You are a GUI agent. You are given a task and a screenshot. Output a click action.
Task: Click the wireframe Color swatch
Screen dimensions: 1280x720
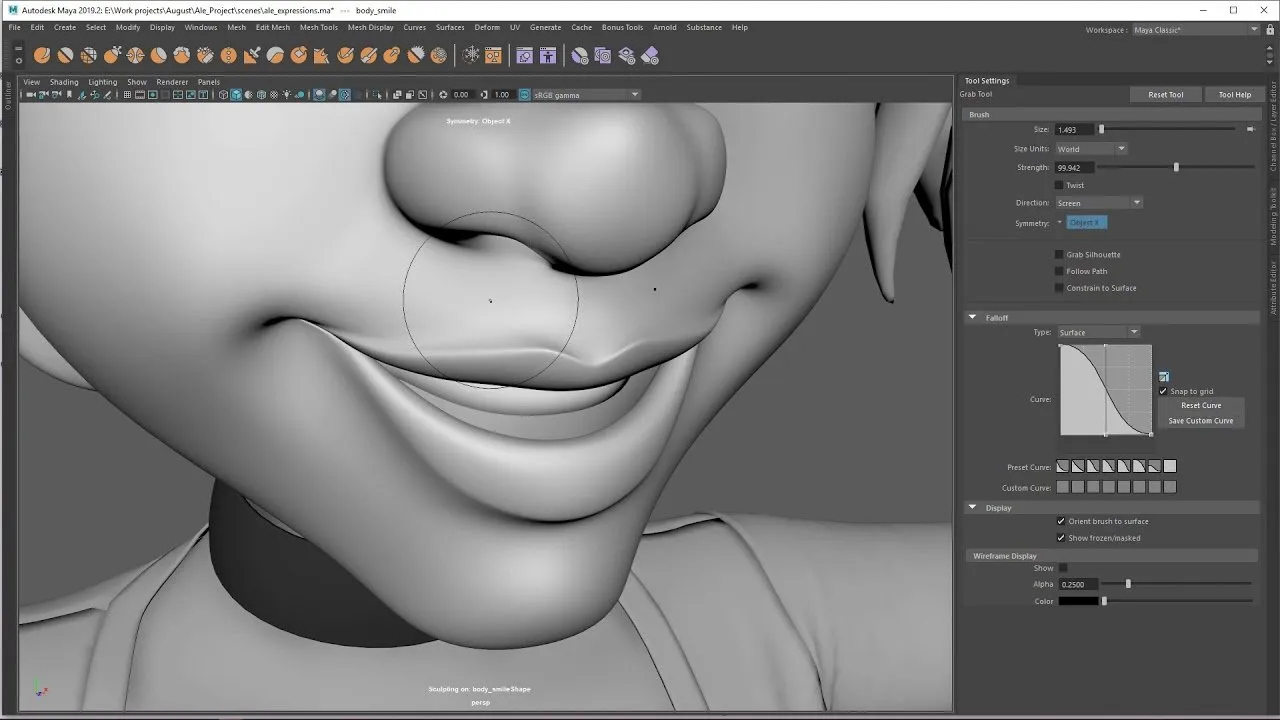[1079, 601]
